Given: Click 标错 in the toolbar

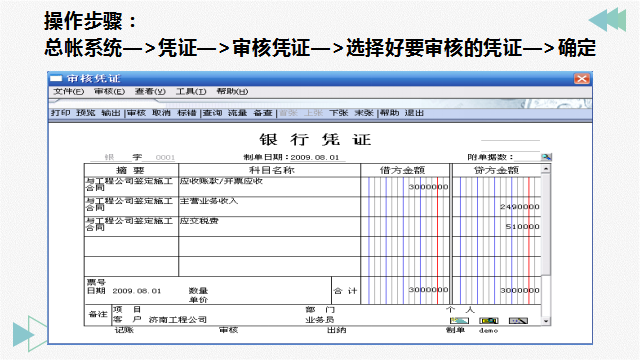Looking at the screenshot, I should pos(187,113).
